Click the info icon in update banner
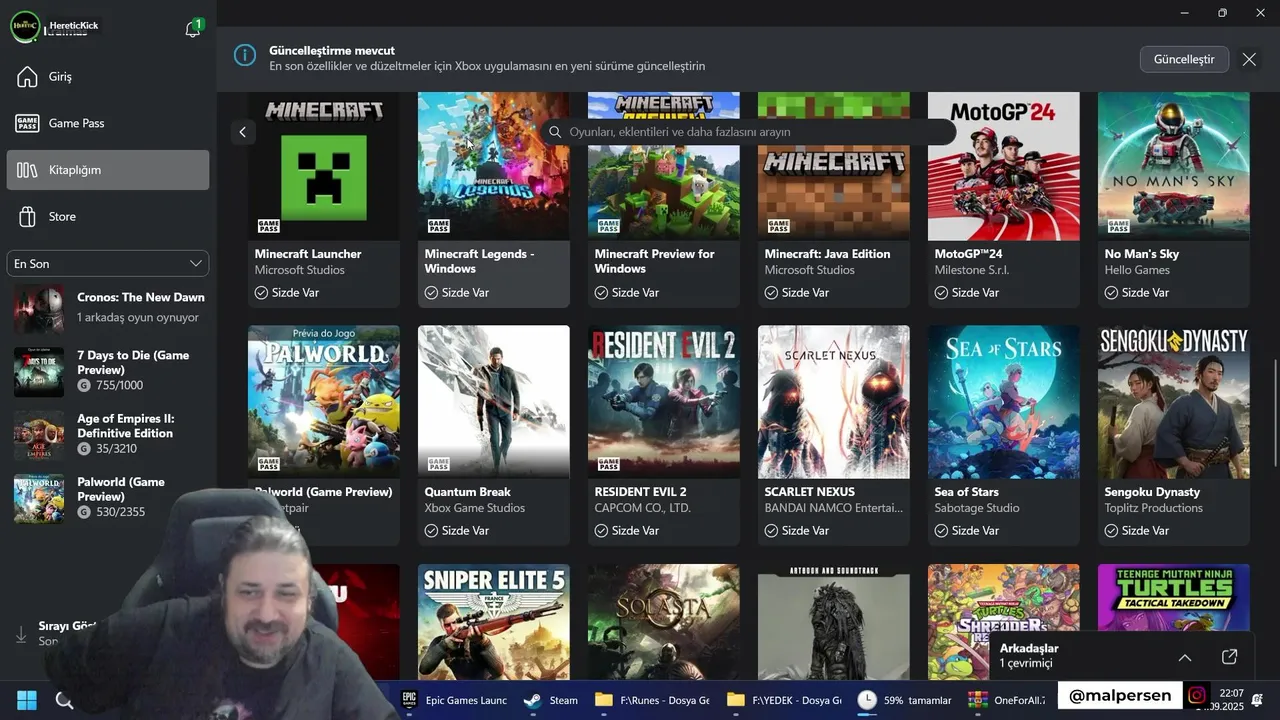 [x=245, y=55]
